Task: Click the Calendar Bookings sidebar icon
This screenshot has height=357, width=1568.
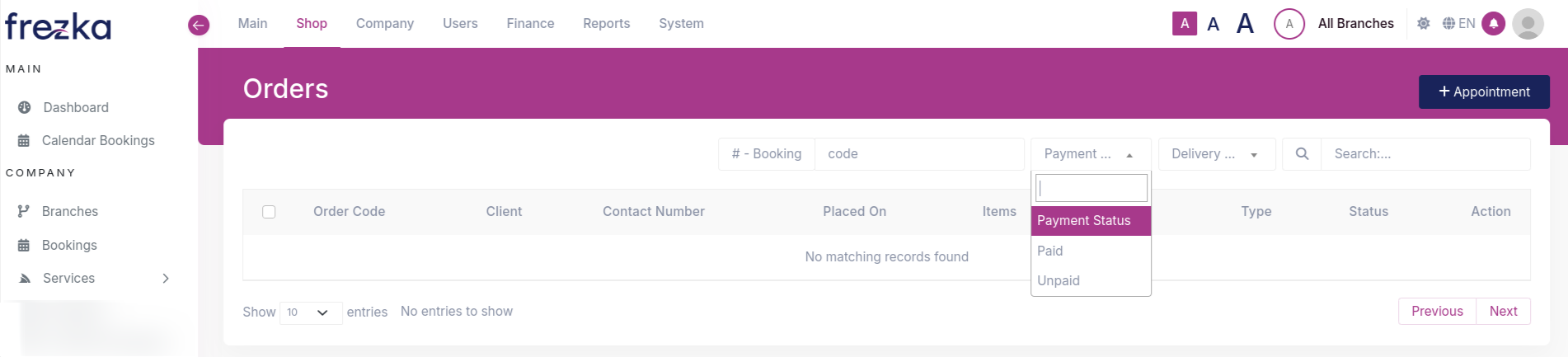Action: pyautogui.click(x=24, y=141)
